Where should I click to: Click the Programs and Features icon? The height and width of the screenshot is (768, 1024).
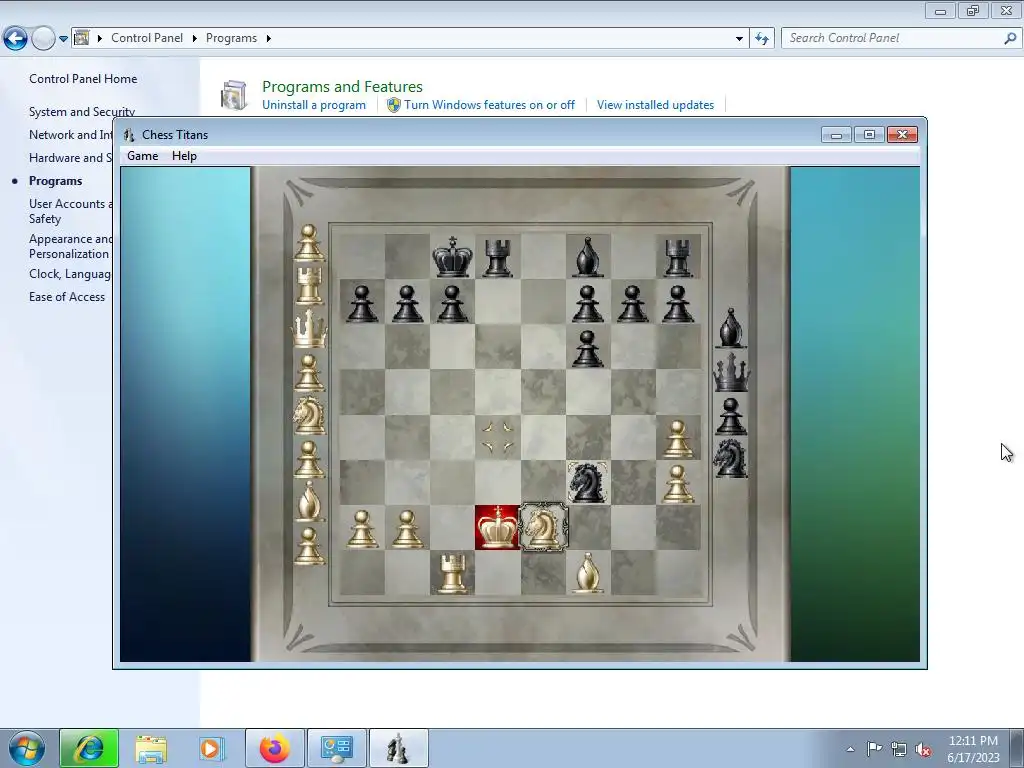pyautogui.click(x=234, y=95)
